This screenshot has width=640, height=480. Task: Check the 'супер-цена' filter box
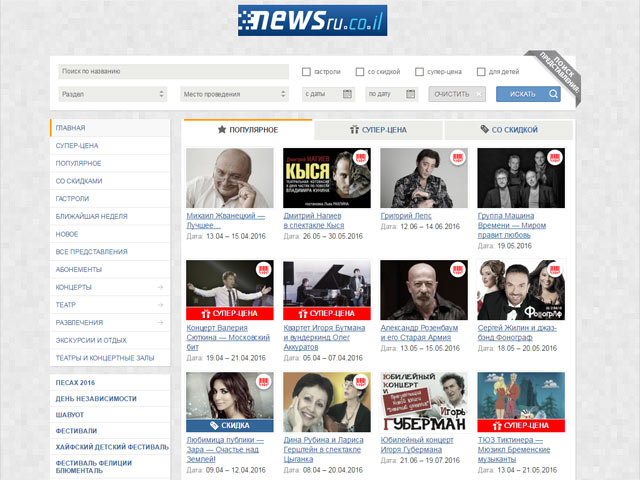click(419, 72)
